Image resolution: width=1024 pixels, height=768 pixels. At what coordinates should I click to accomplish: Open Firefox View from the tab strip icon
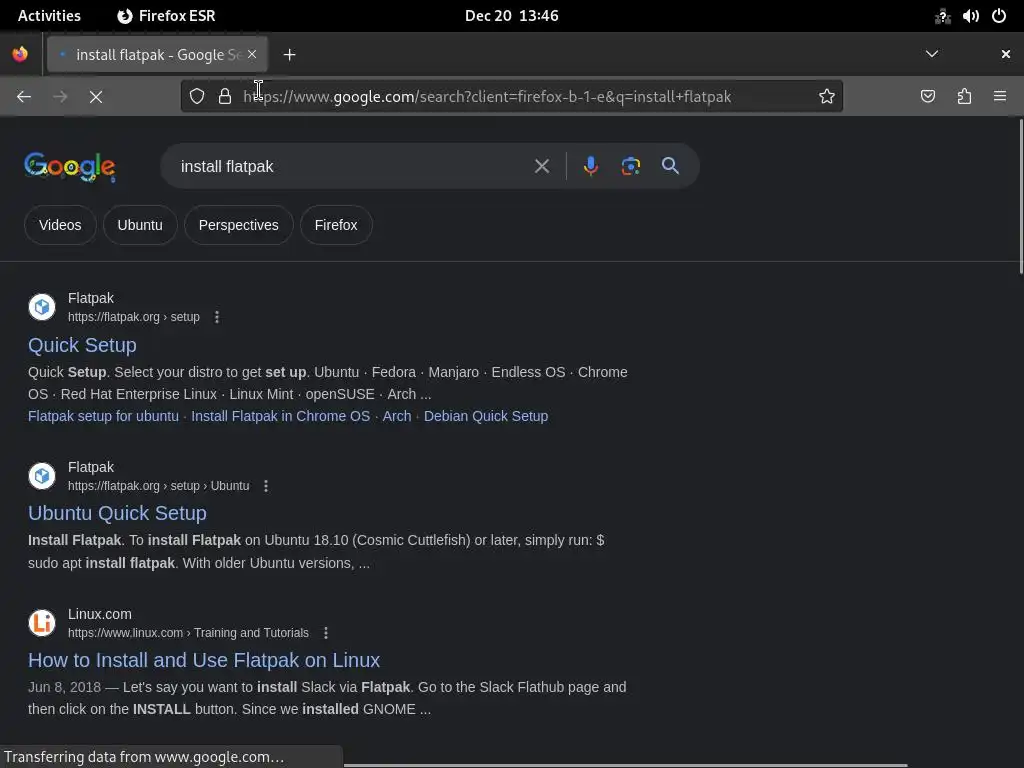tap(20, 54)
